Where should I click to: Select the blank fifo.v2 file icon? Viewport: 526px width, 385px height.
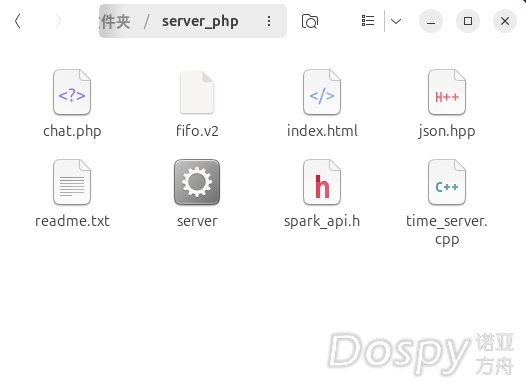197,92
